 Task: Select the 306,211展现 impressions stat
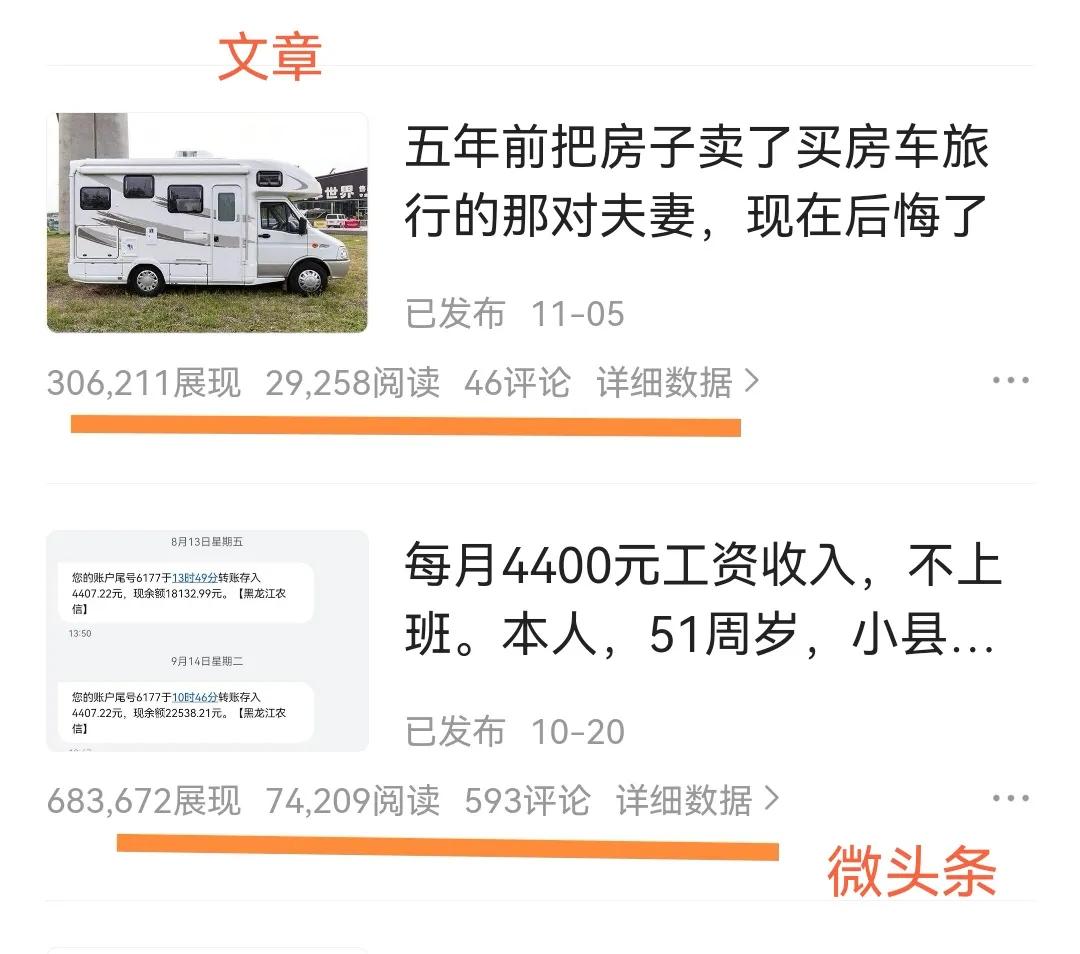[144, 382]
